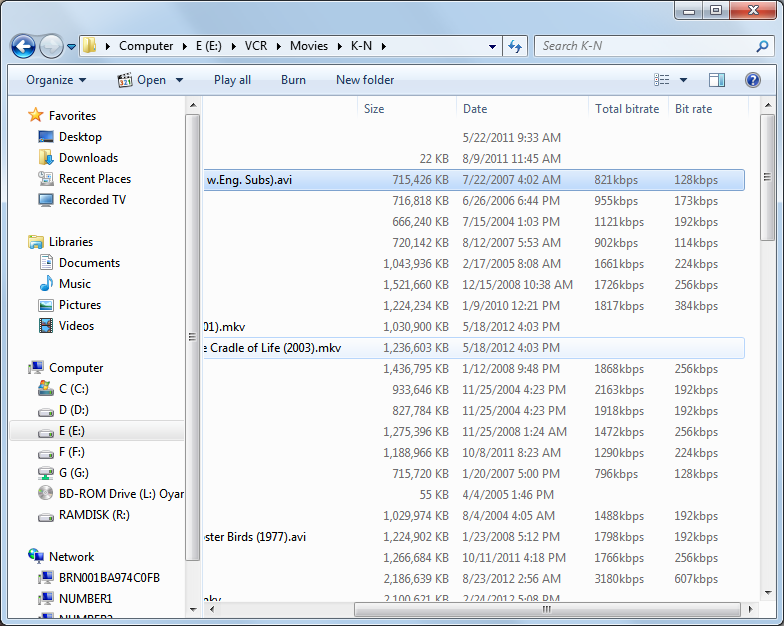Open the selected file with Open button

[142, 80]
